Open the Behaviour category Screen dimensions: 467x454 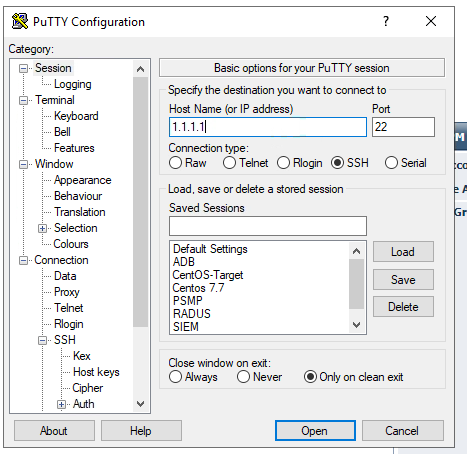click(78, 196)
